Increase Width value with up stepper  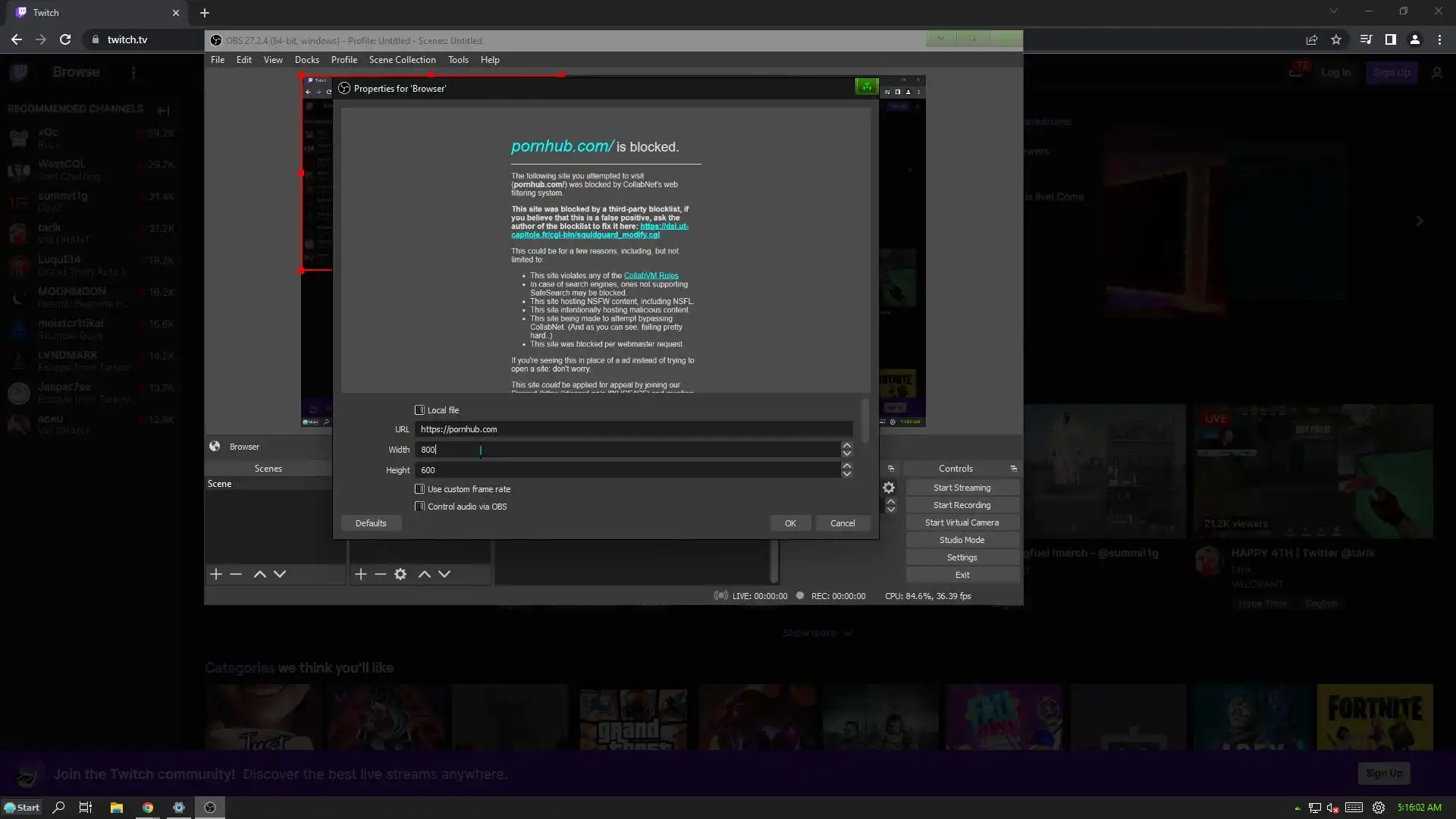[x=846, y=445]
